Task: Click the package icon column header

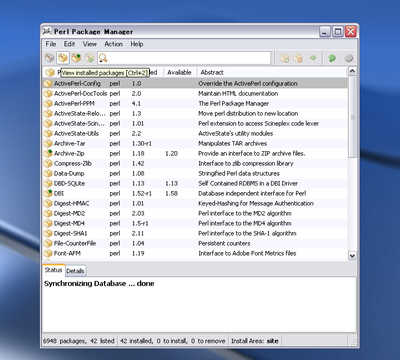Action: pos(50,72)
